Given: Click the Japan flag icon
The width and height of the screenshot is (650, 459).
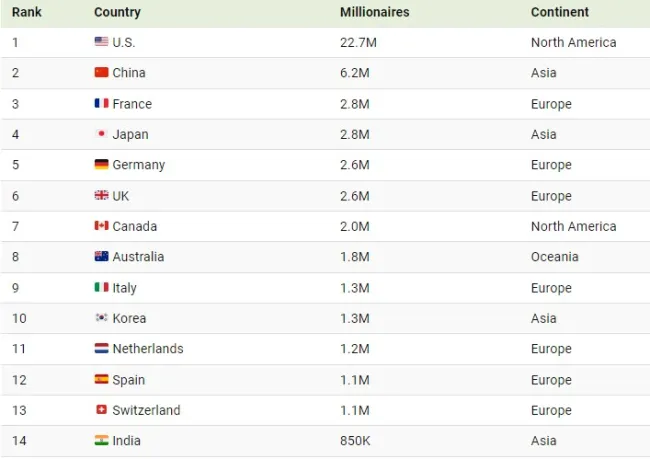Looking at the screenshot, I should pos(101,134).
